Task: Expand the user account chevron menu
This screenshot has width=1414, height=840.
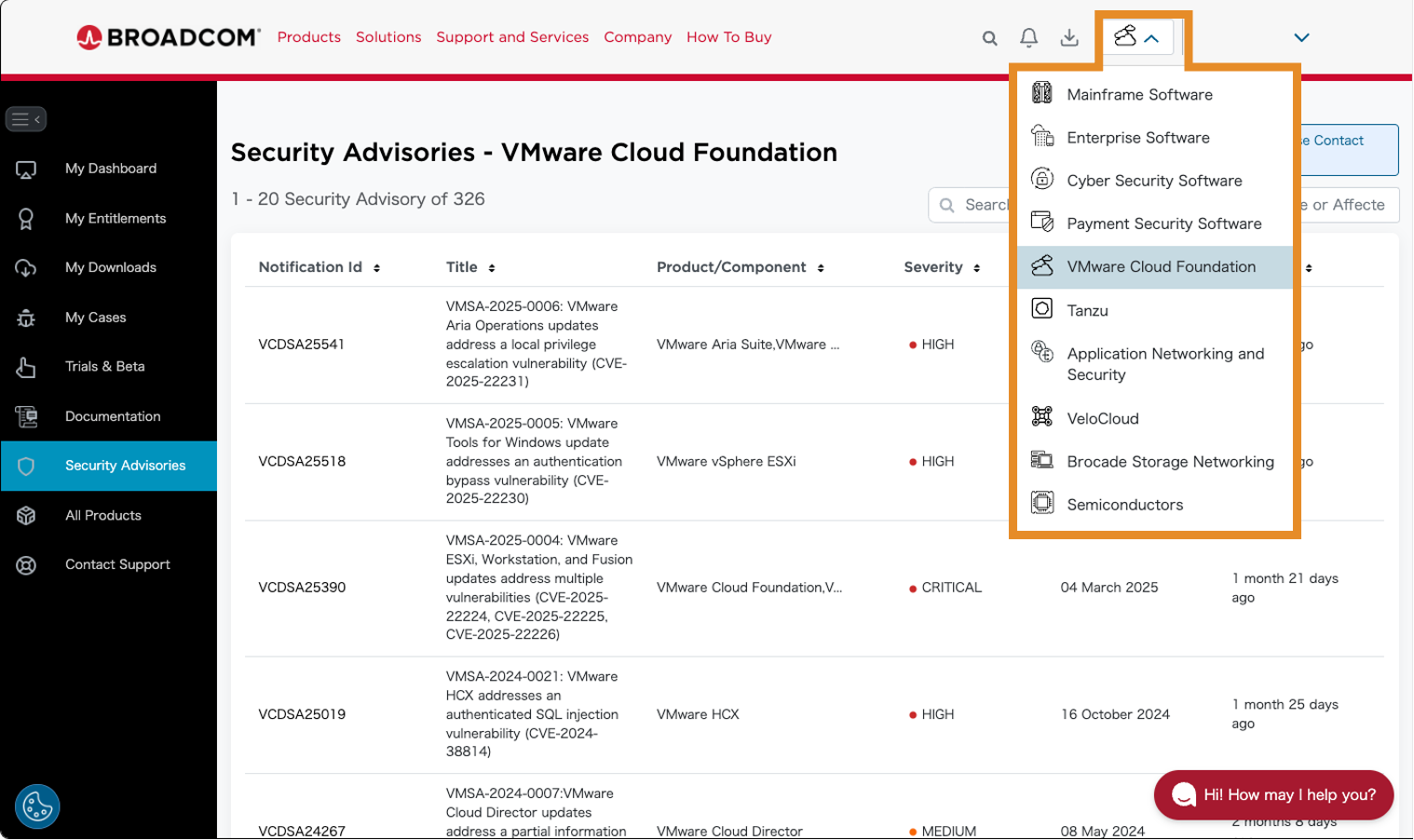Action: click(x=1301, y=38)
